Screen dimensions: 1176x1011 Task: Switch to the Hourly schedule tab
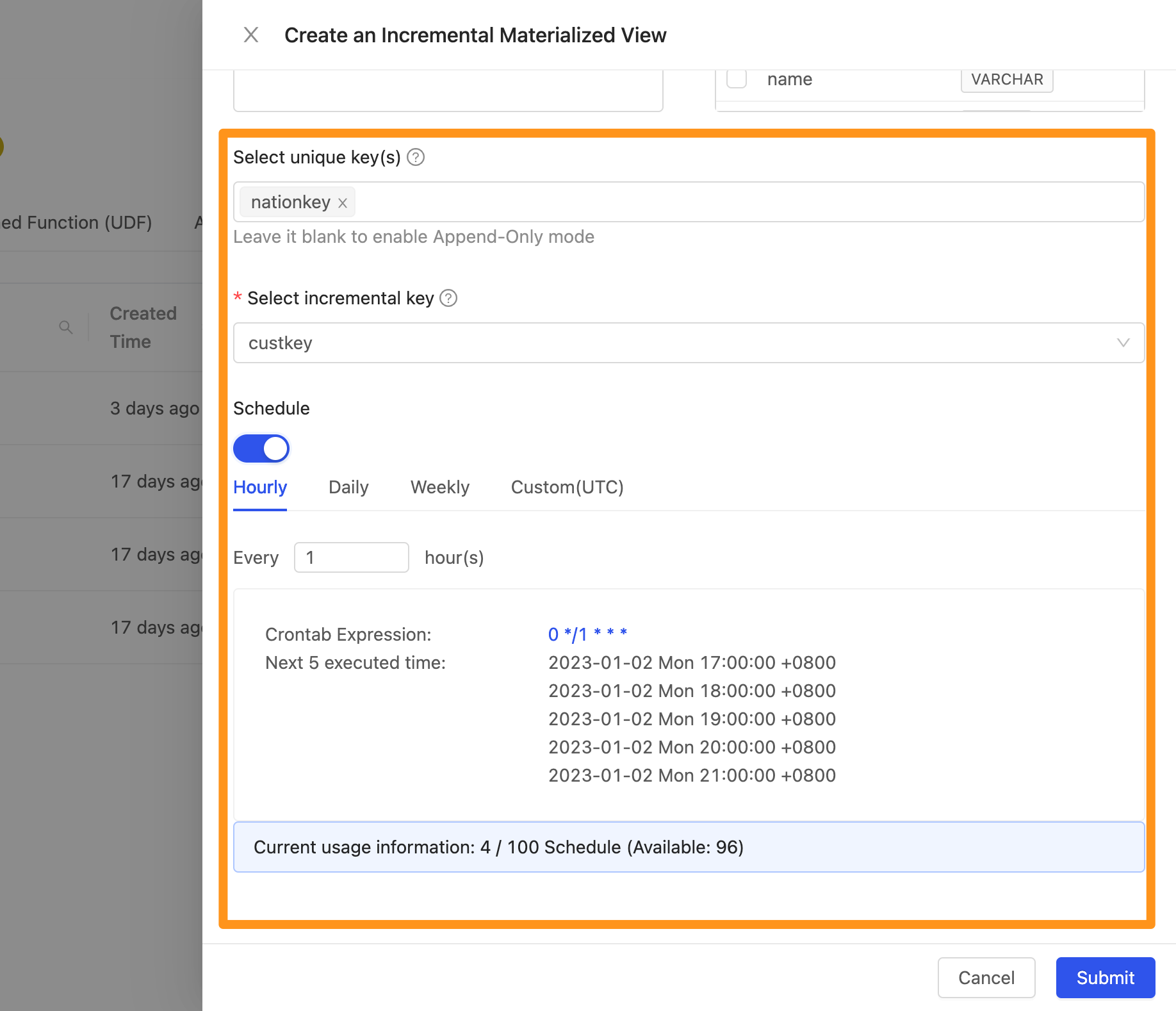click(x=260, y=488)
